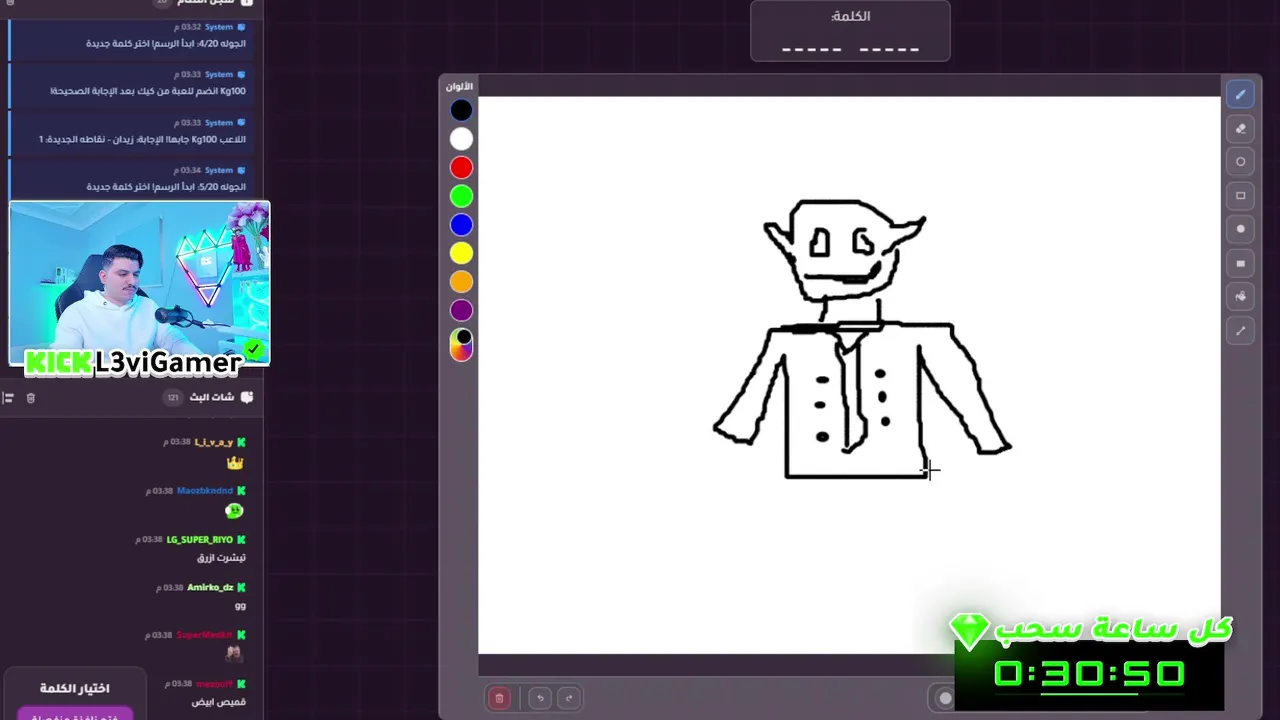Clear canvas with the red trash button

[499, 698]
